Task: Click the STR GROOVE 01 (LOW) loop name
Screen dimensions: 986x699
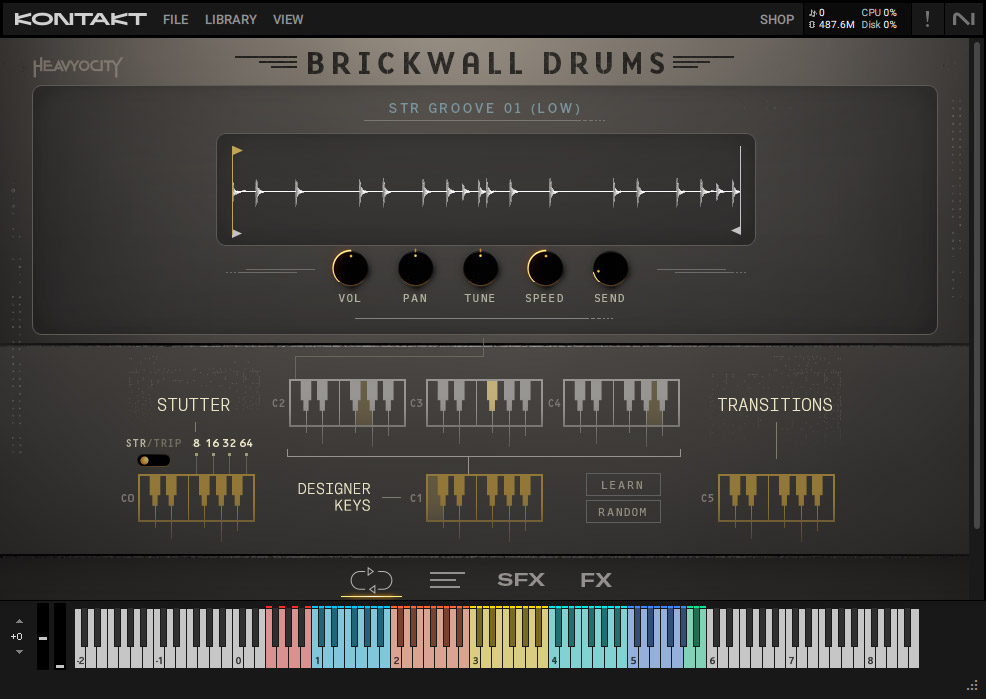Action: point(484,108)
